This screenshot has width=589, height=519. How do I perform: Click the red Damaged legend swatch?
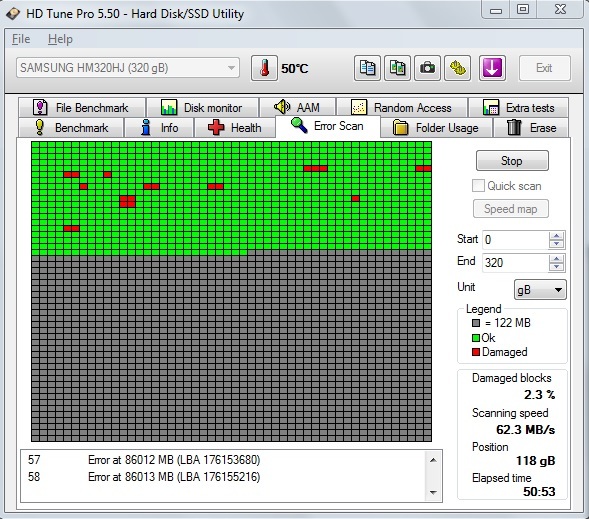476,352
